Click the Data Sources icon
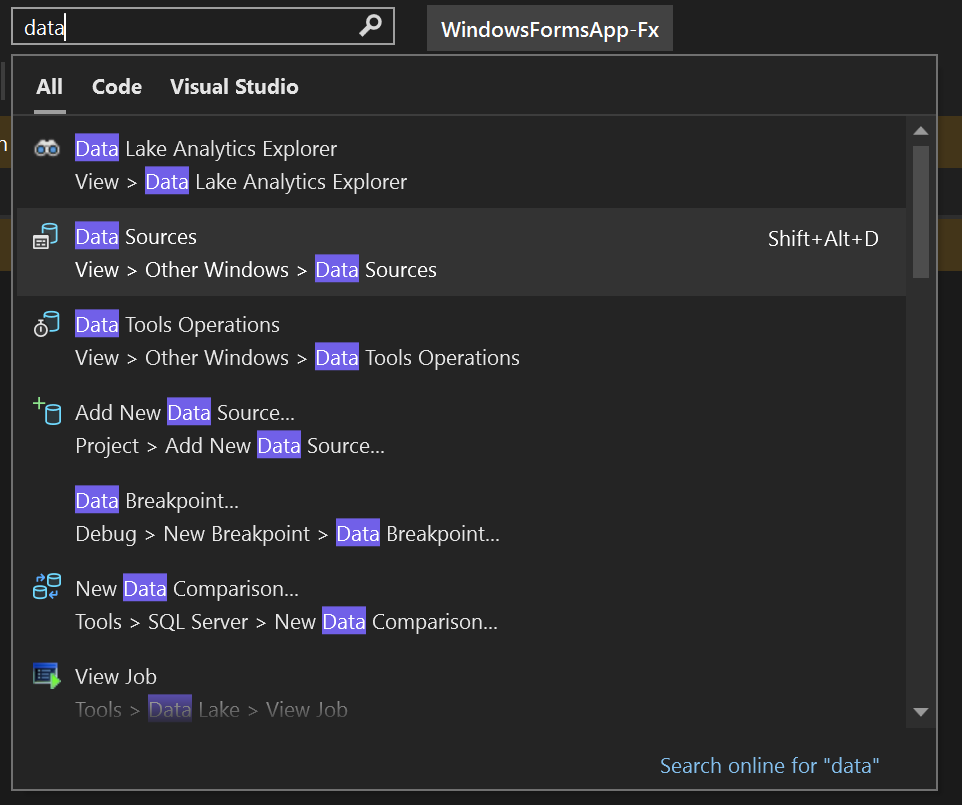Viewport: 962px width, 805px height. 47,237
